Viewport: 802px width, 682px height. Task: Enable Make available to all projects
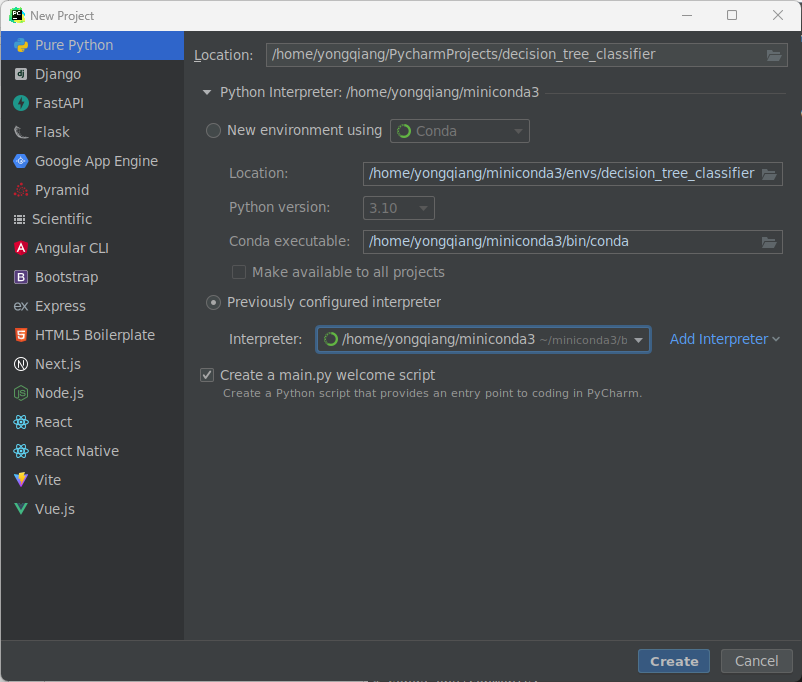pyautogui.click(x=238, y=271)
